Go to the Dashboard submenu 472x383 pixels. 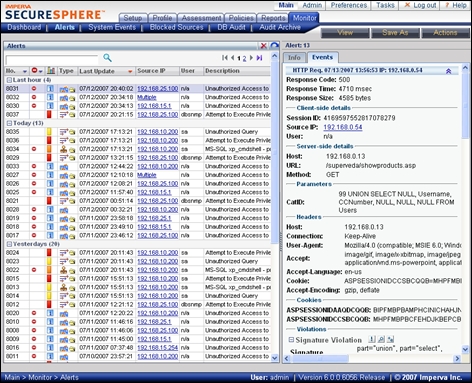24,27
